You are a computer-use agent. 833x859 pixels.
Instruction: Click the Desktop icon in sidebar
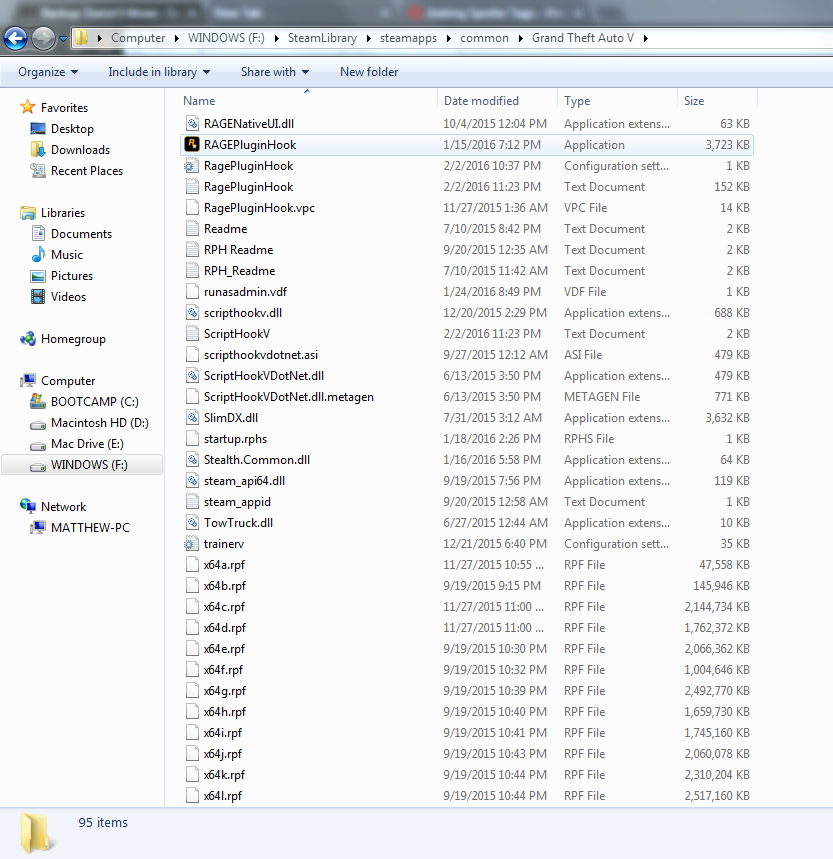click(38, 129)
